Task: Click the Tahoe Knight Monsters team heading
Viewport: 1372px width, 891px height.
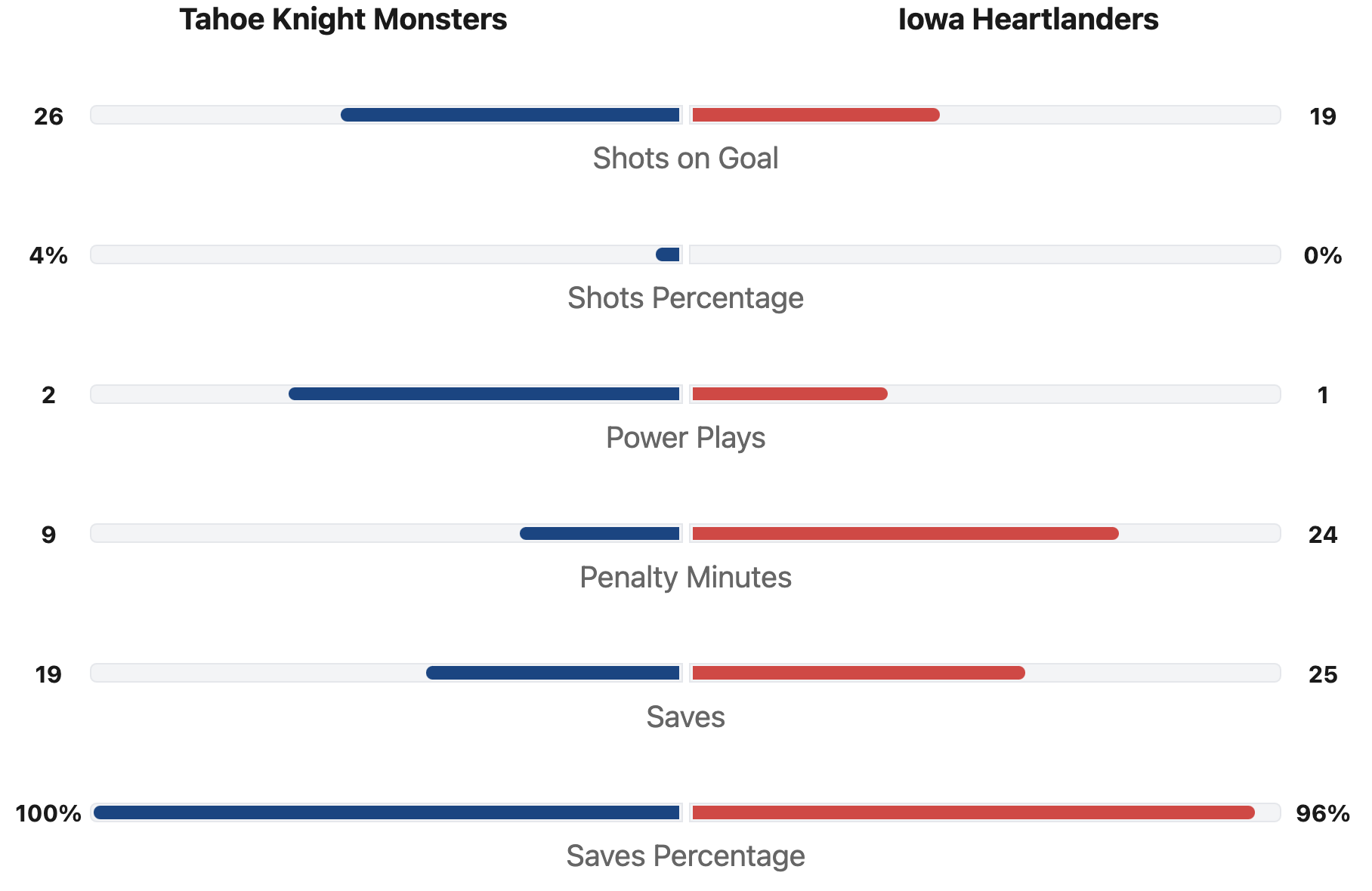Action: click(343, 20)
